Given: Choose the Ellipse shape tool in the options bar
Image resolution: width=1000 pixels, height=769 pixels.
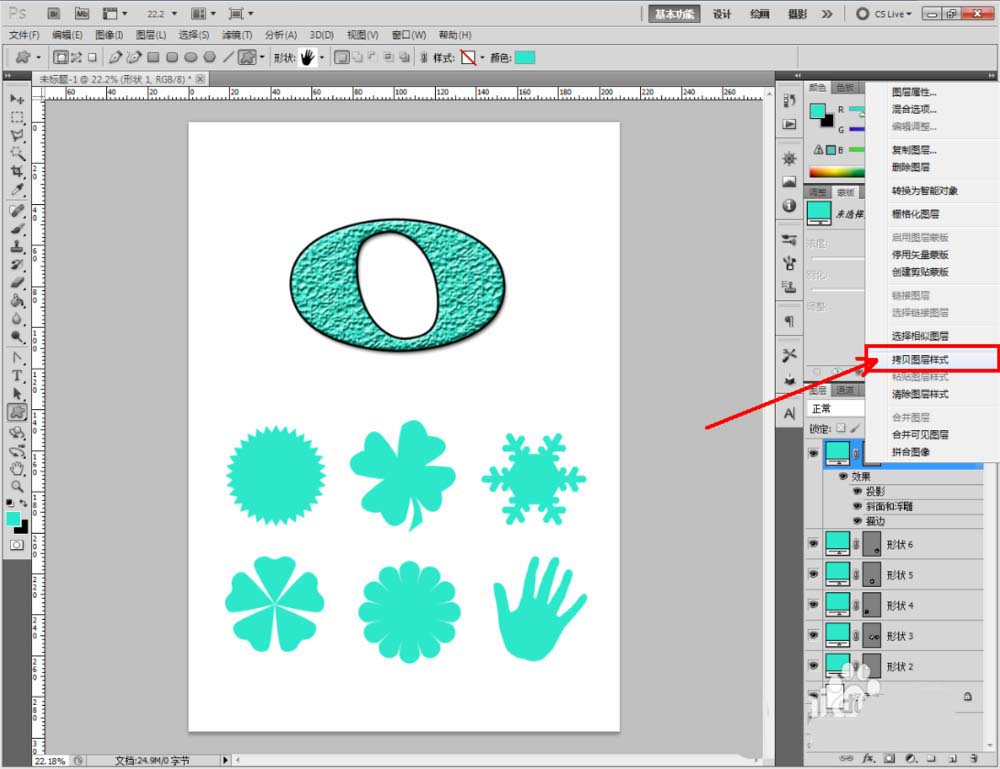Looking at the screenshot, I should 191,57.
